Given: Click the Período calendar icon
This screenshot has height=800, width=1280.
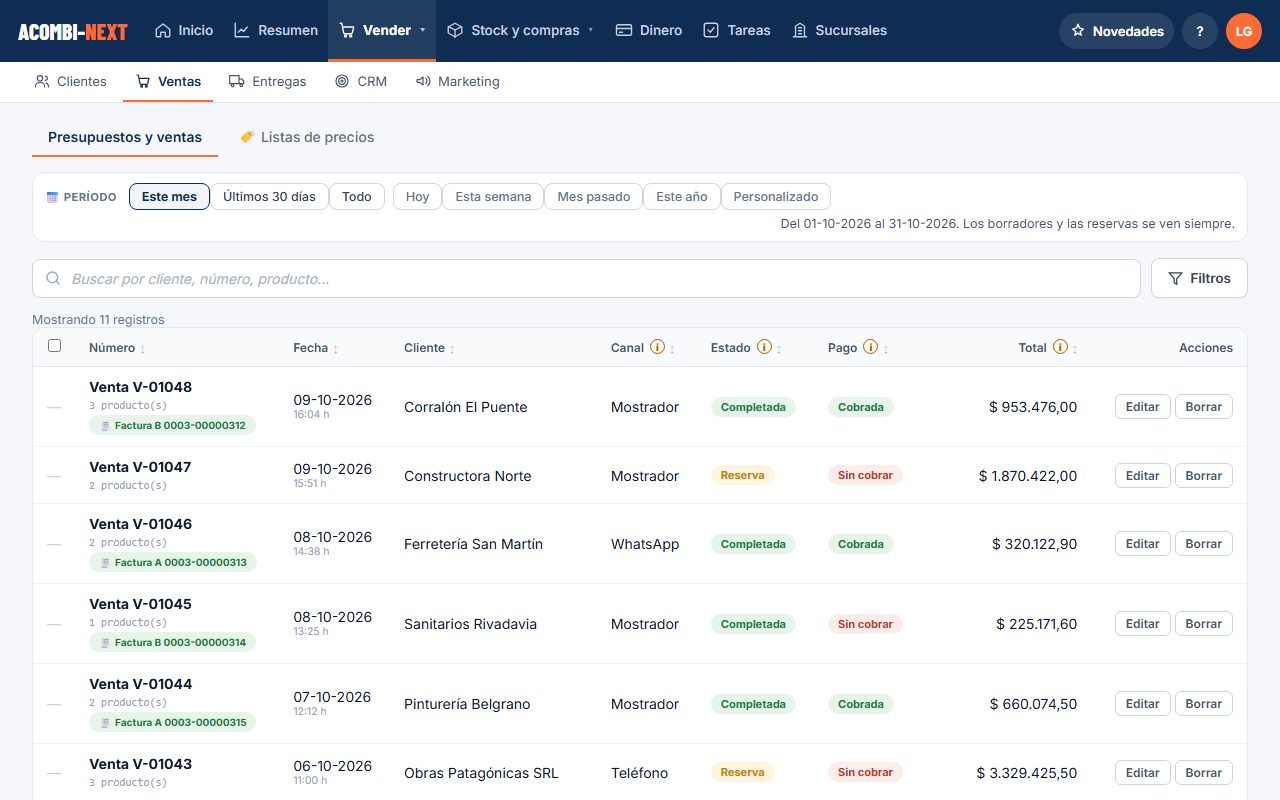Looking at the screenshot, I should (53, 197).
